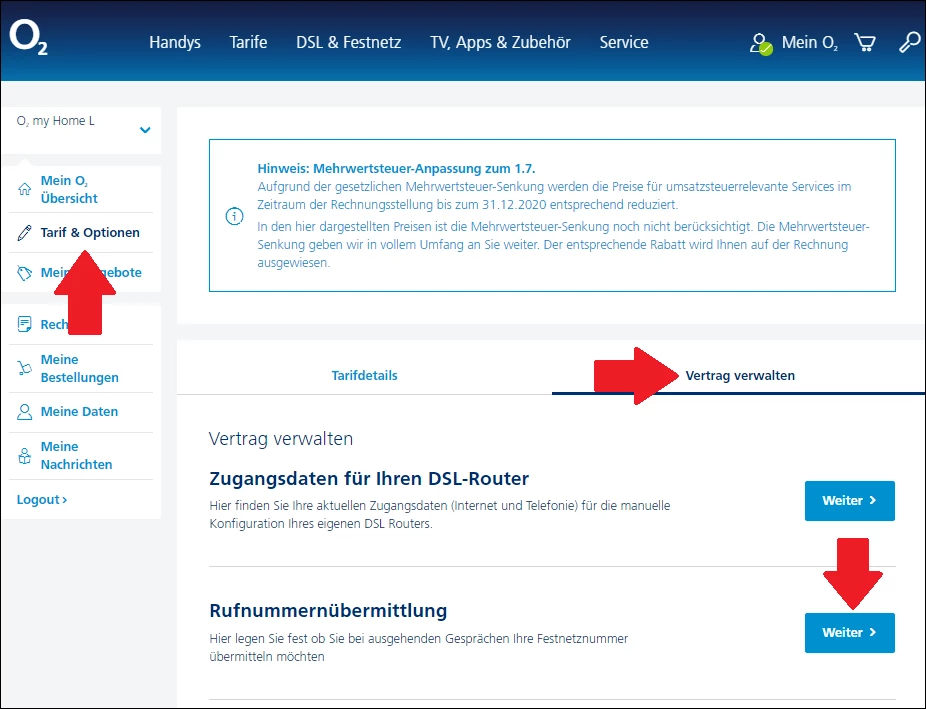The image size is (926, 709).
Task: Click the trolley icon for Meine Bestellungen
Action: coord(24,368)
